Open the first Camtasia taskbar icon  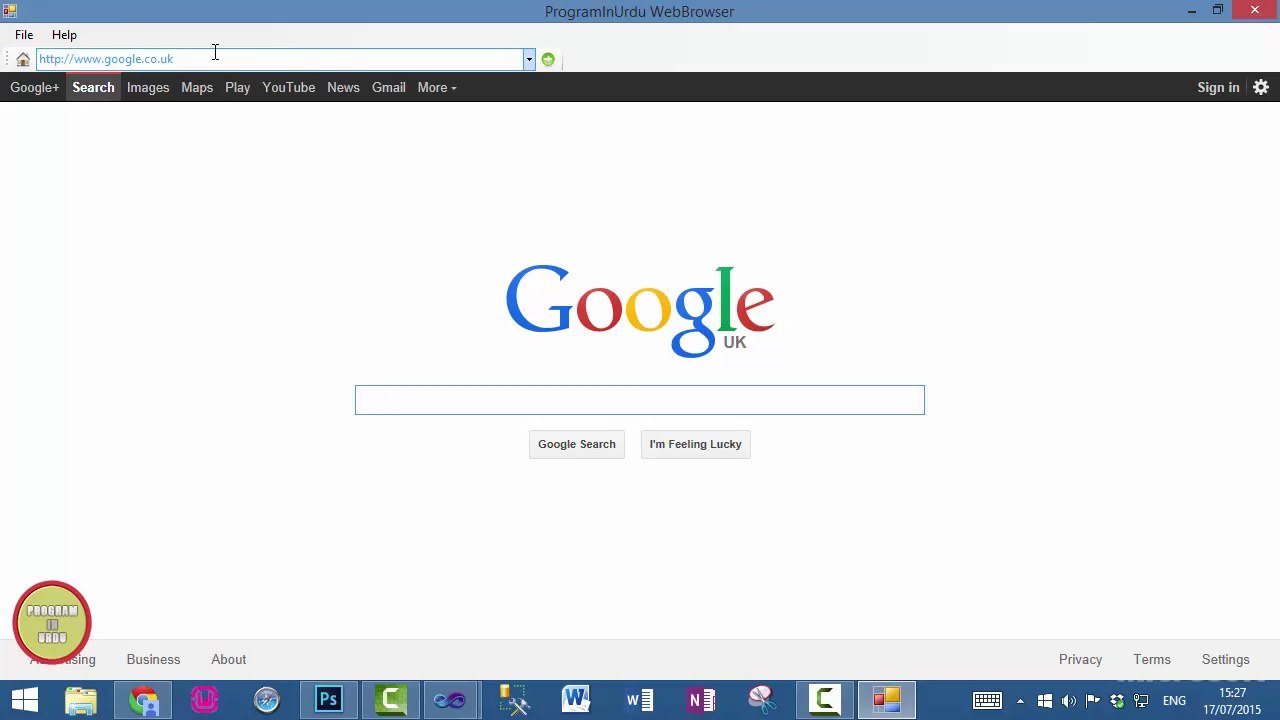click(391, 700)
